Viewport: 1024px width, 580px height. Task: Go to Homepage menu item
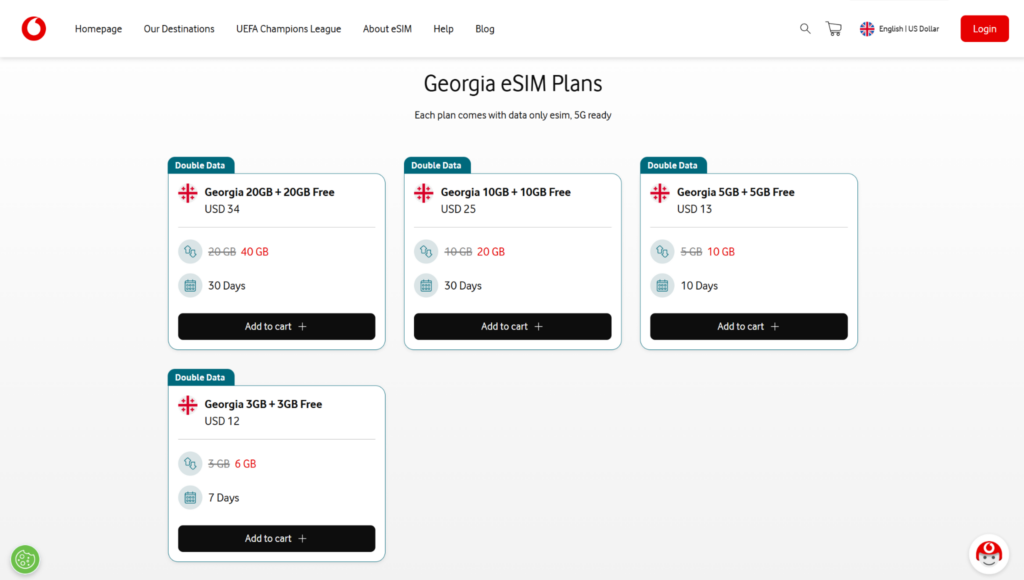point(98,29)
